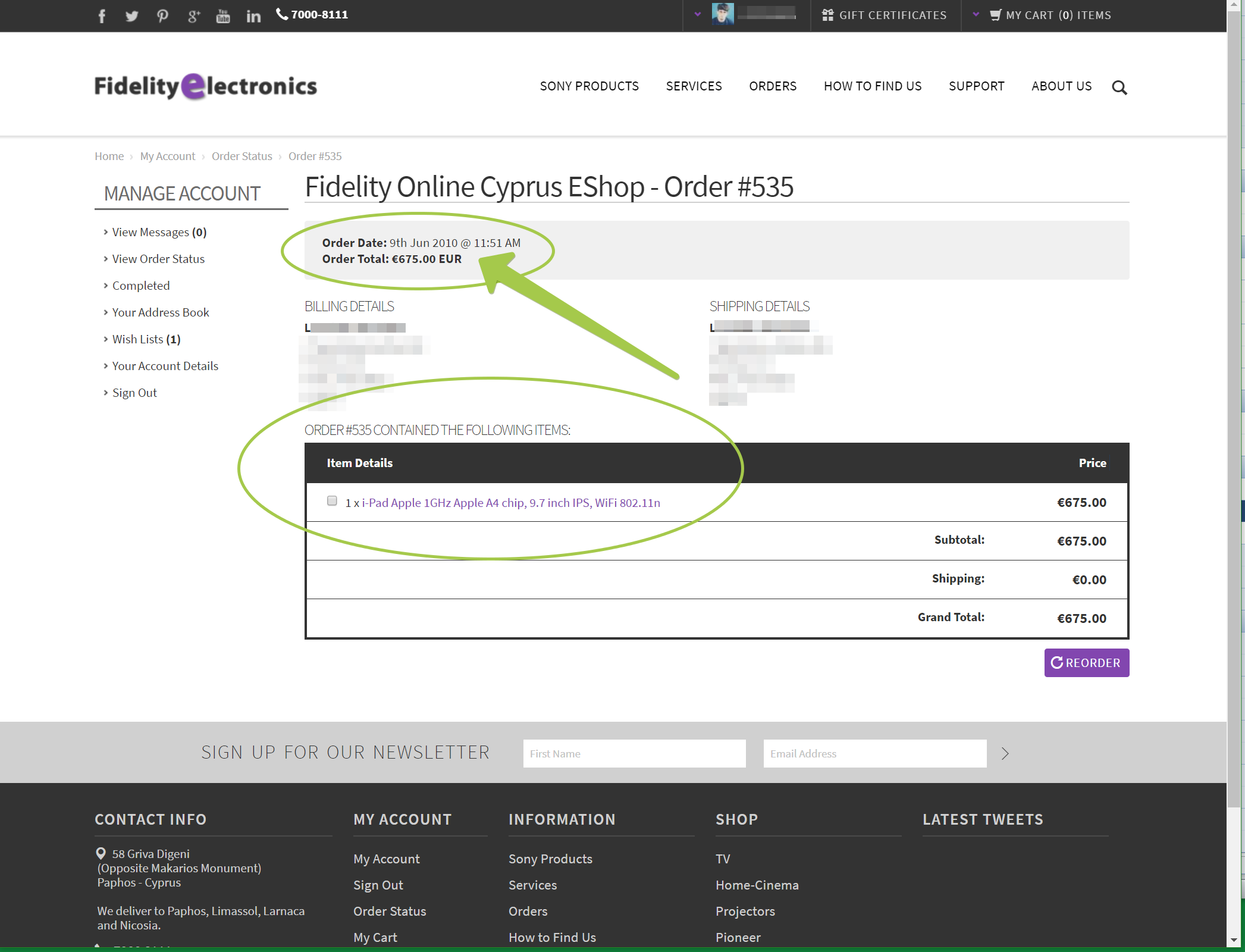
Task: Open the i-Pad Apple 1GHz product link
Action: (511, 503)
